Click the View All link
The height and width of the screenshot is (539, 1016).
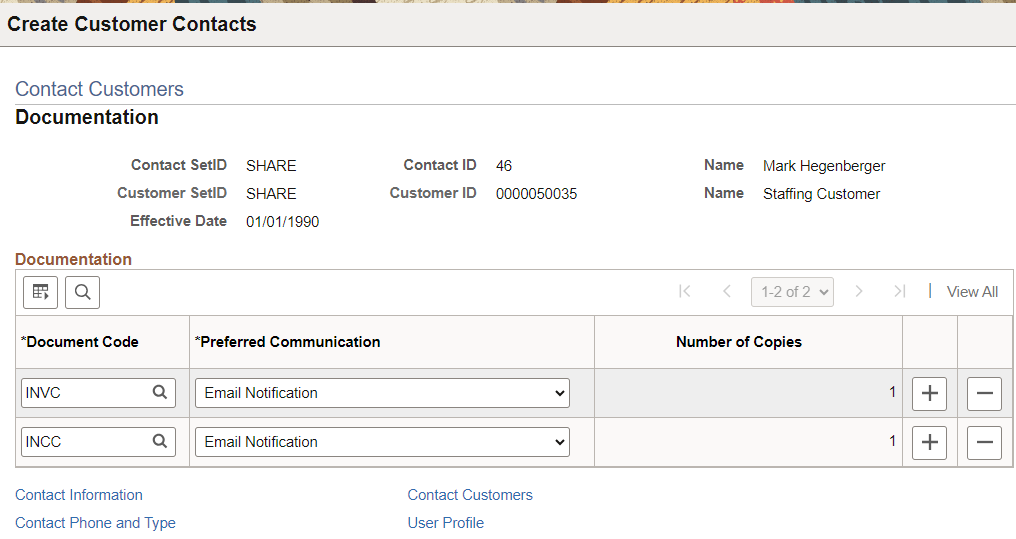[972, 292]
